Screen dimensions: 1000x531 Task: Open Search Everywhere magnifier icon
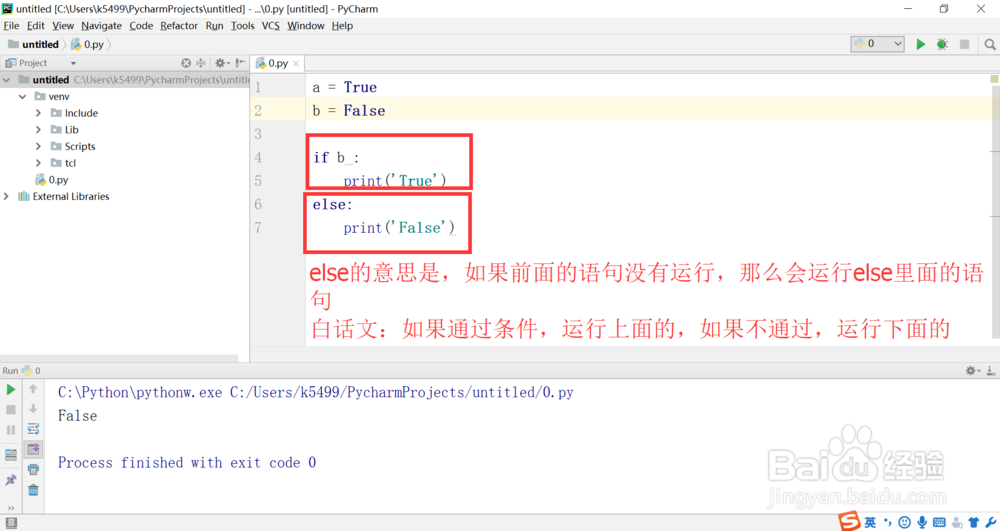(990, 44)
